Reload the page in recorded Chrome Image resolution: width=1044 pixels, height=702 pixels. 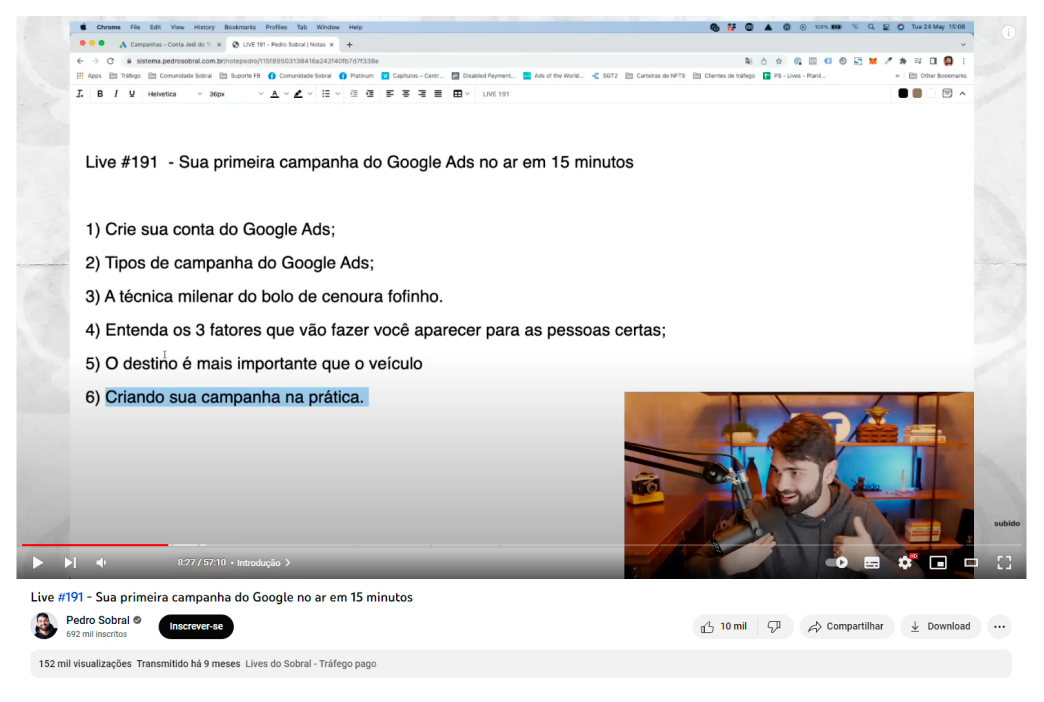[111, 61]
